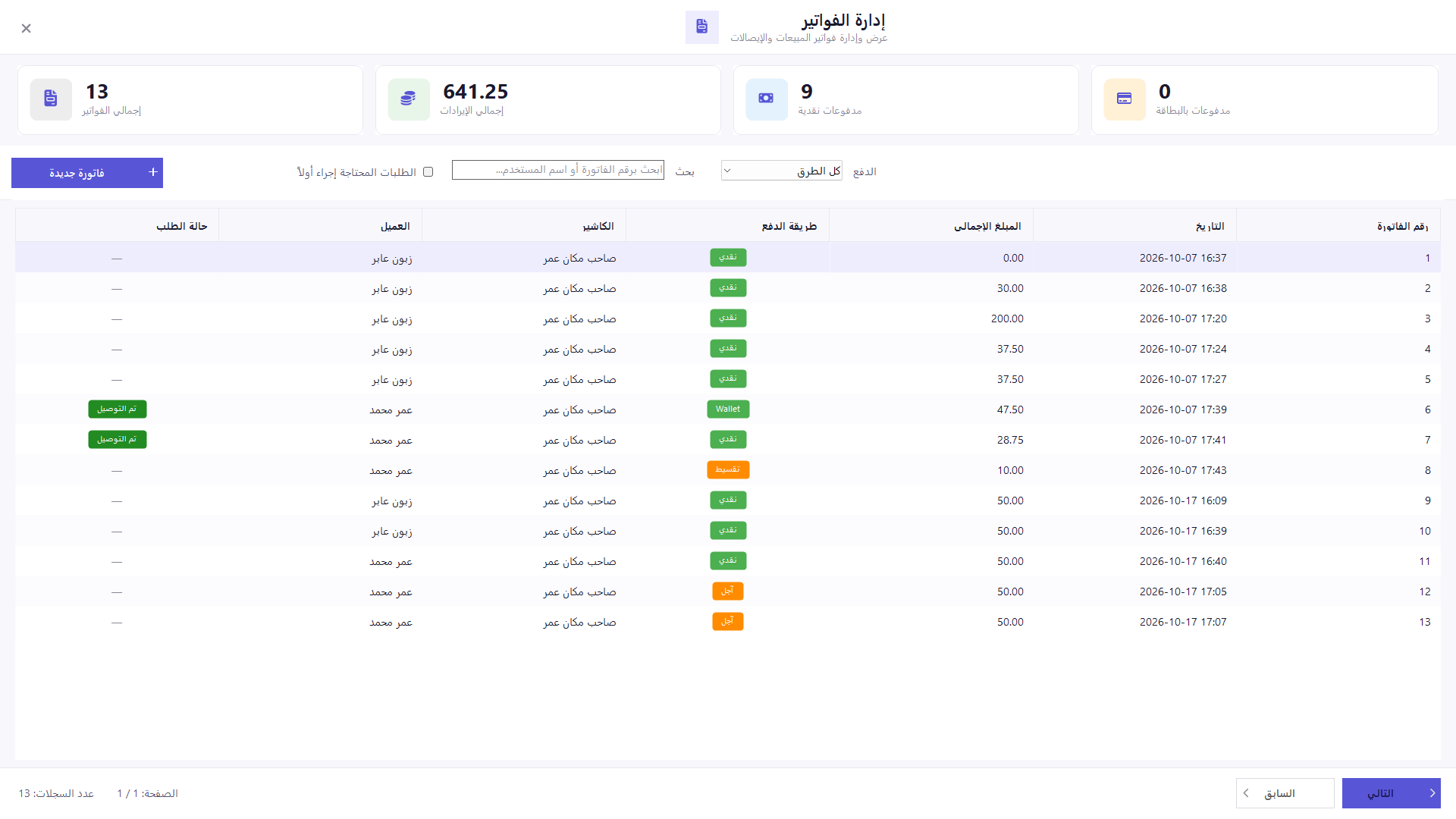1456x819 pixels.
Task: Click the page indicator 'الصفحة: 1 / 1'
Action: click(x=147, y=793)
